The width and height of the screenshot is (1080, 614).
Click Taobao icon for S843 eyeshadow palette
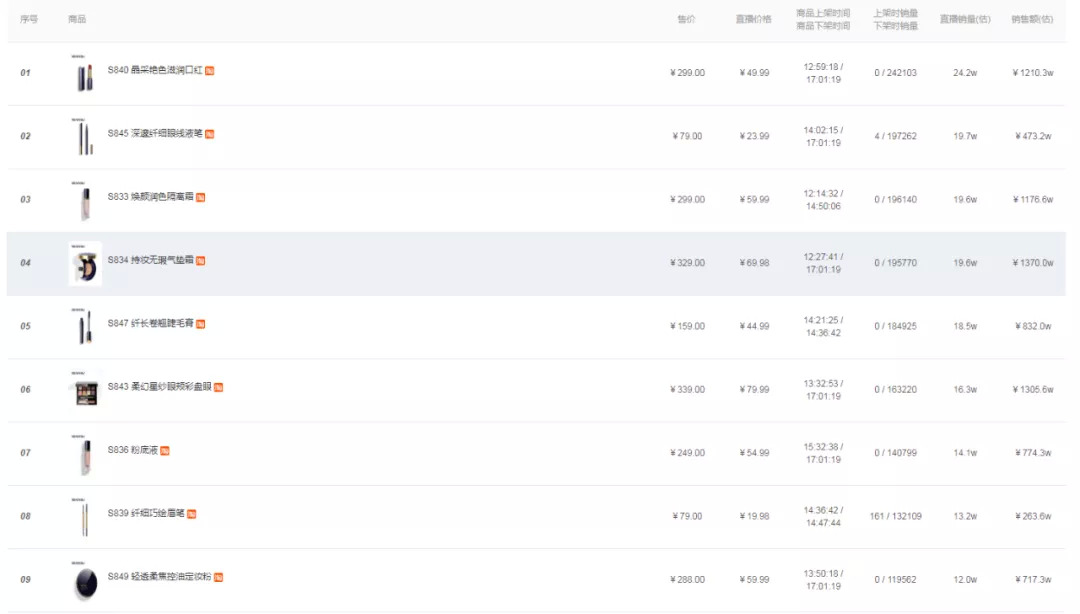coord(218,387)
